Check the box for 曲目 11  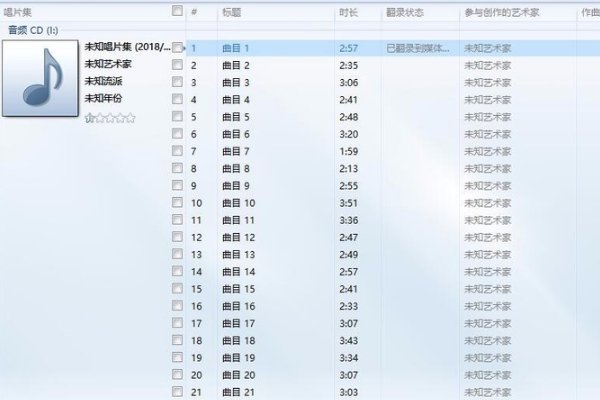click(177, 219)
